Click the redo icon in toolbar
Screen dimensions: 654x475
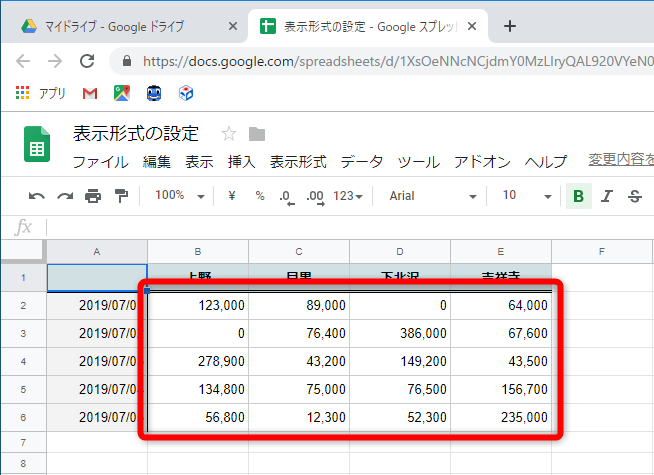(65, 196)
